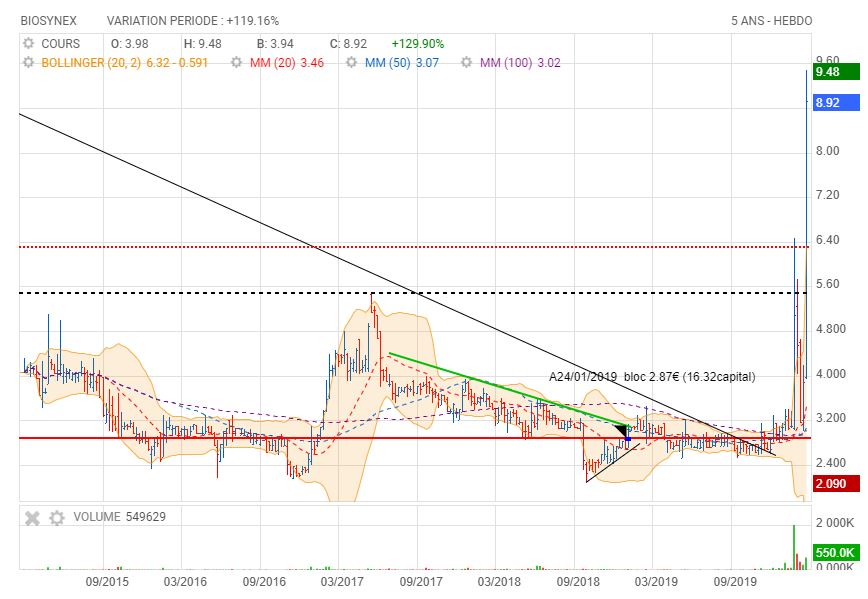
Task: Click the 09/2016 date axis label
Action: [264, 582]
